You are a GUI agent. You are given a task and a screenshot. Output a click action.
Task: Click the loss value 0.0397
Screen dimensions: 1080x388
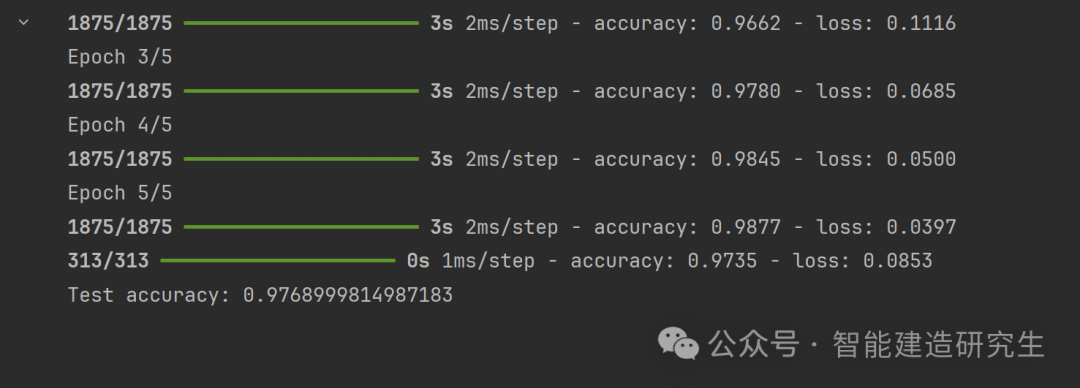pyautogui.click(x=921, y=227)
